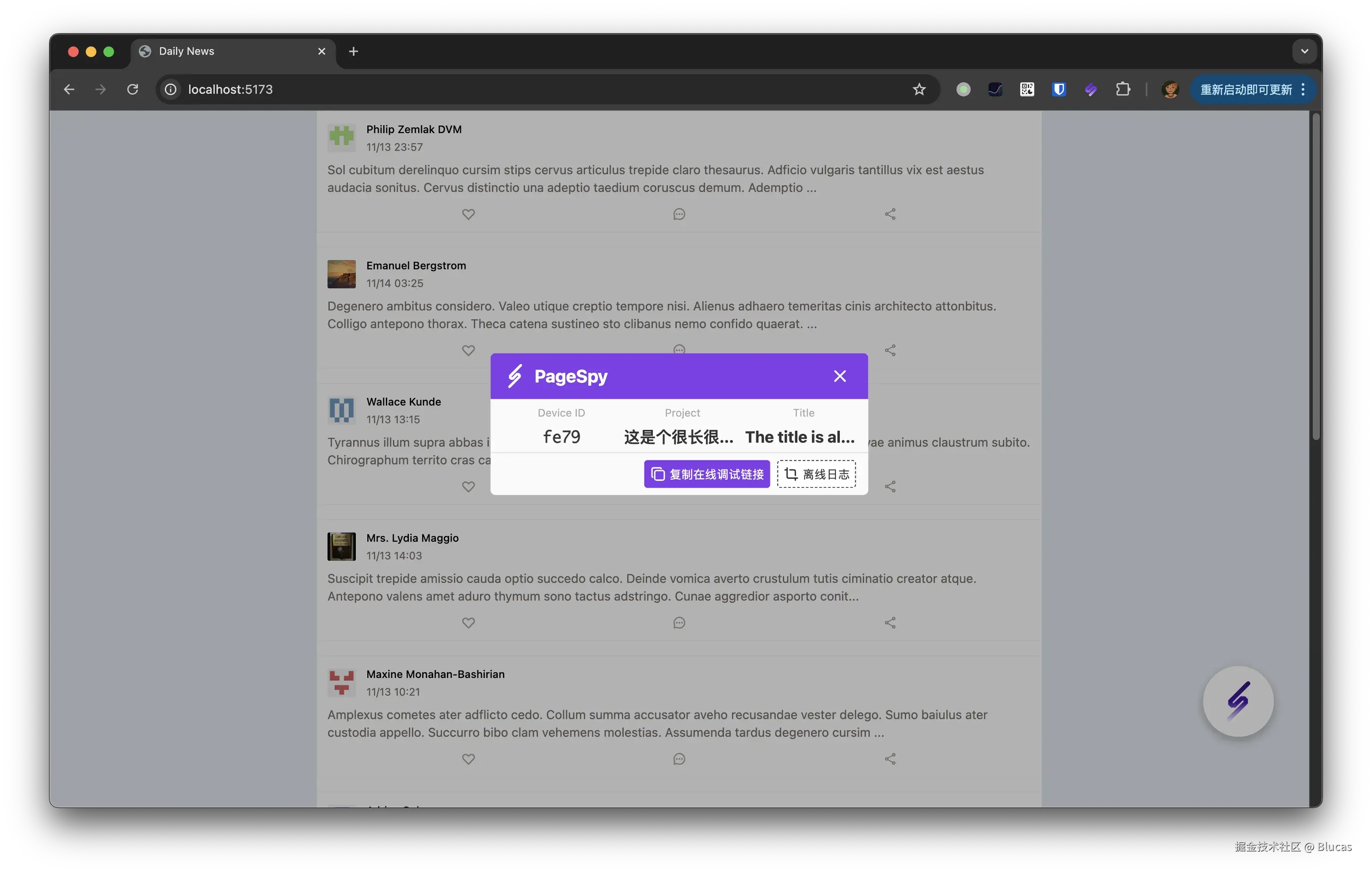Open comments on Mrs. Lydia Maggio's post
The image size is (1372, 873).
coord(678,623)
